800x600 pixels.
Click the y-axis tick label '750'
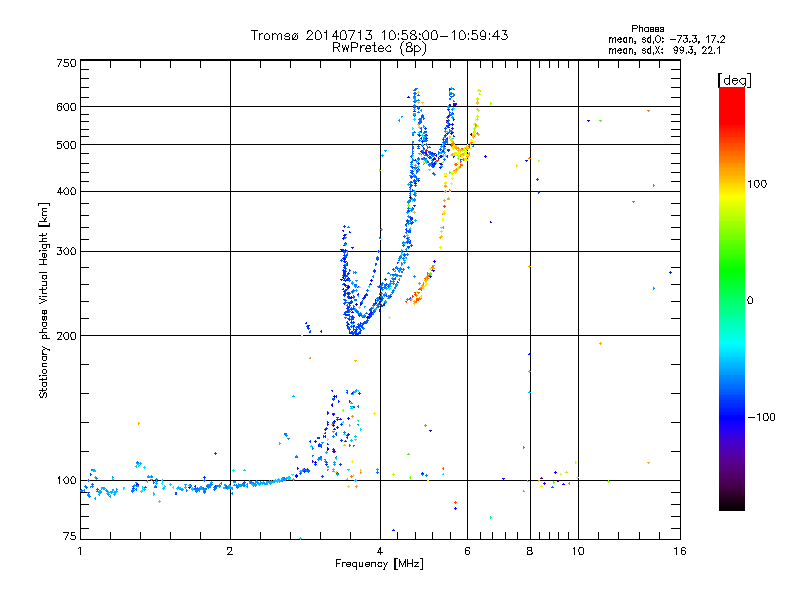(x=66, y=63)
